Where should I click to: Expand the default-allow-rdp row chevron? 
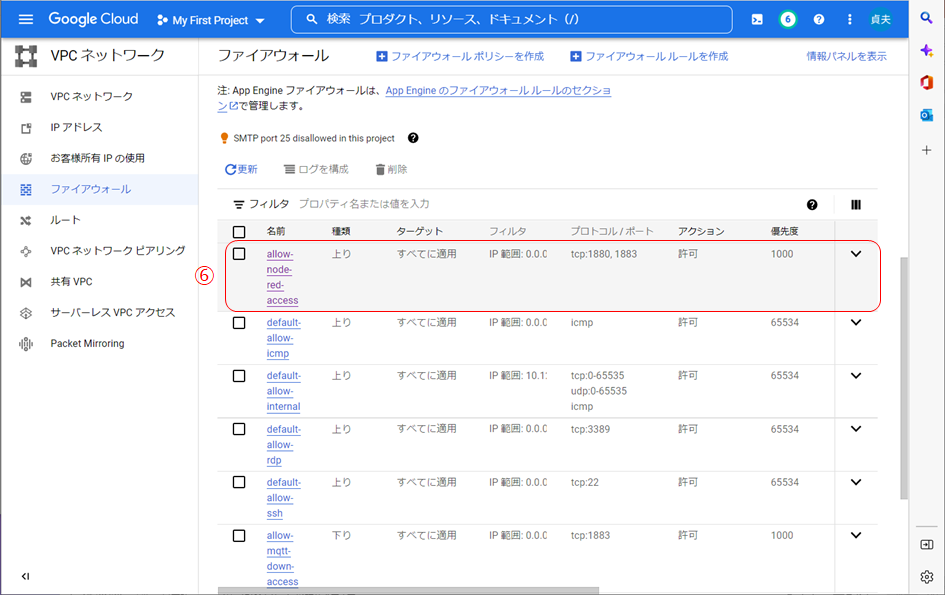(855, 429)
